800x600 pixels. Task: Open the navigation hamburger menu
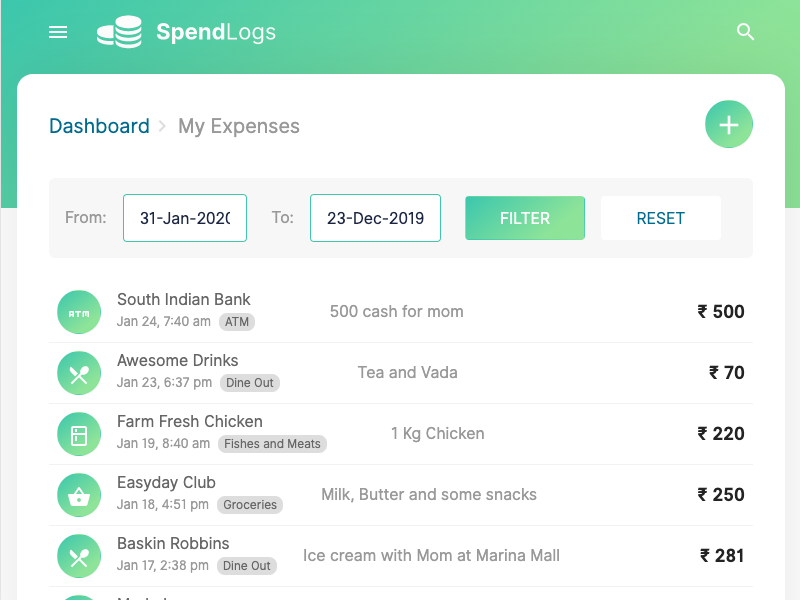58,32
